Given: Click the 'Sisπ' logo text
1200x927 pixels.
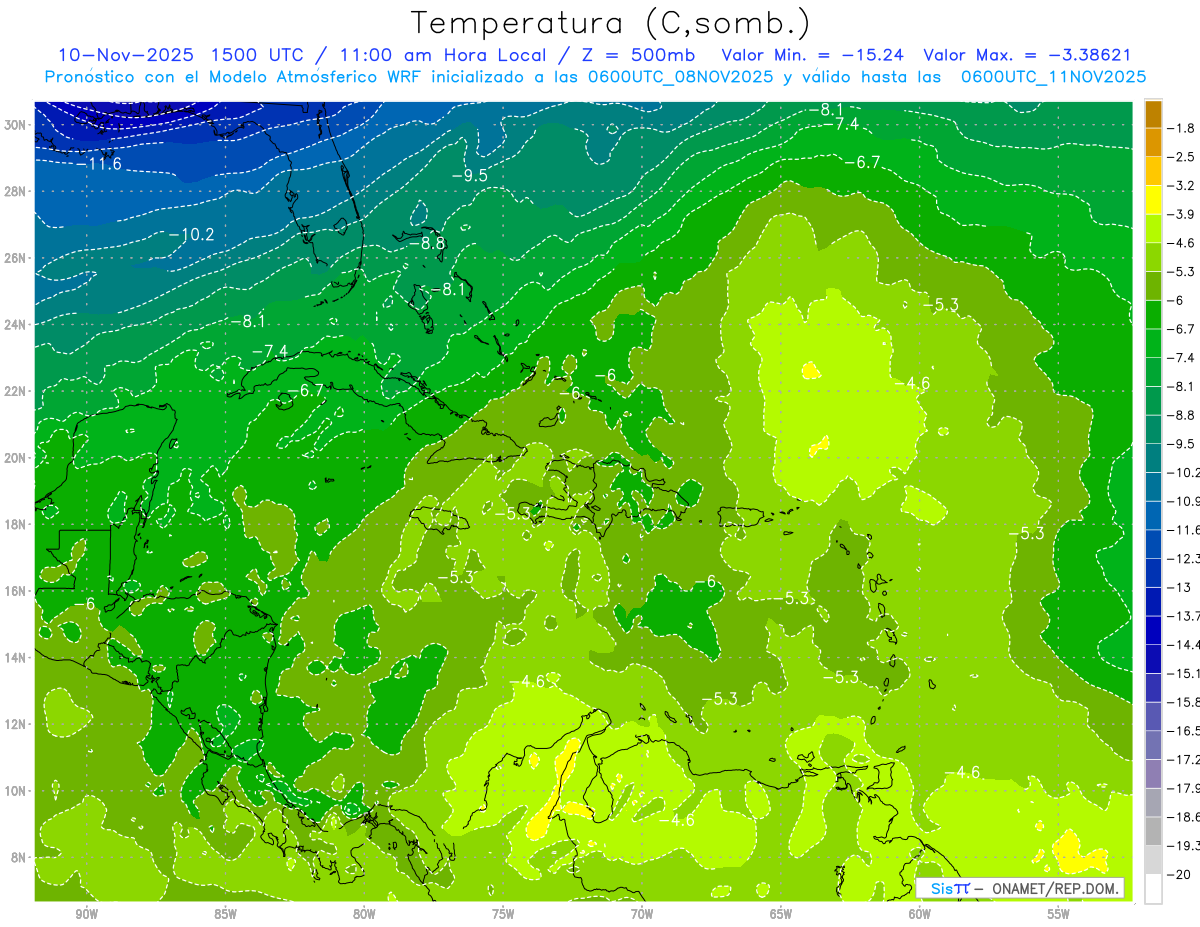Looking at the screenshot, I should (x=949, y=888).
